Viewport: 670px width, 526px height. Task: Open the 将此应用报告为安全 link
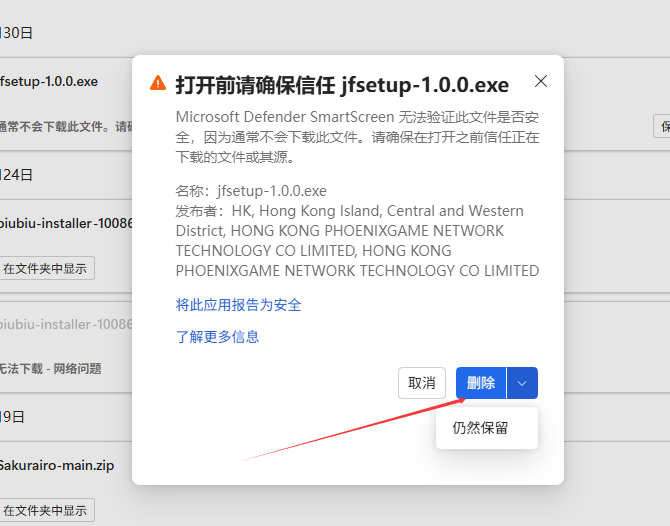(238, 305)
